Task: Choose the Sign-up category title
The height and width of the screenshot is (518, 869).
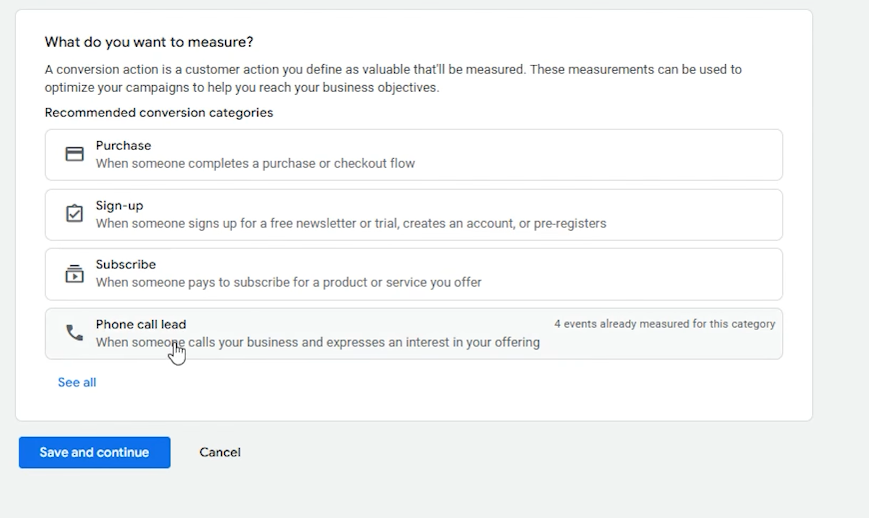Action: (119, 206)
